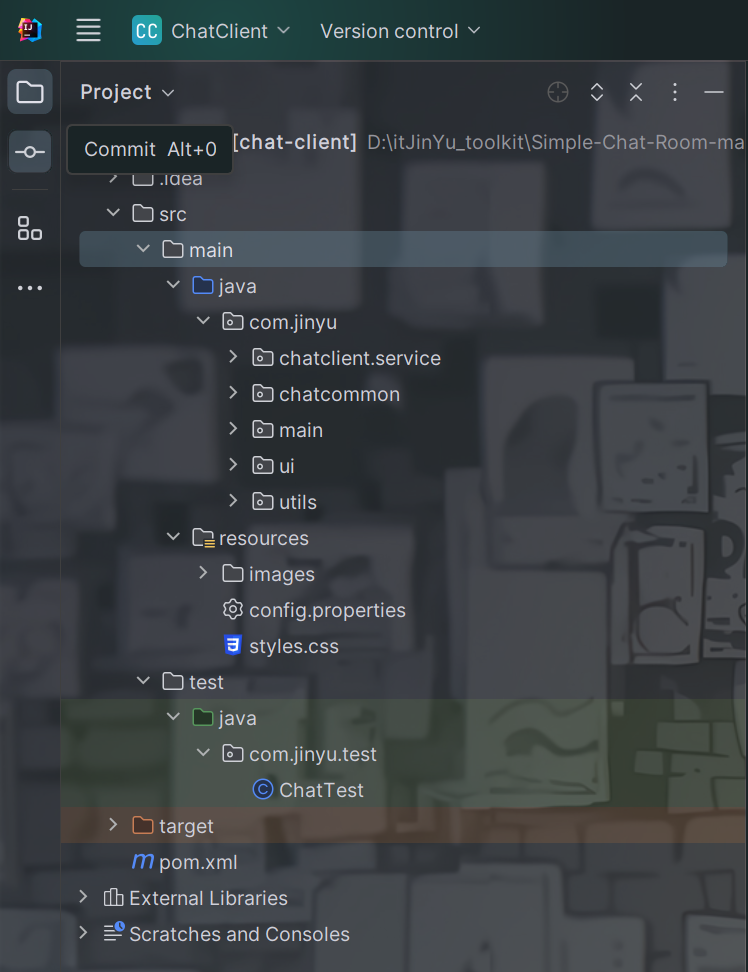The image size is (748, 972).
Task: Click the Project folder sidebar icon
Action: (30, 93)
